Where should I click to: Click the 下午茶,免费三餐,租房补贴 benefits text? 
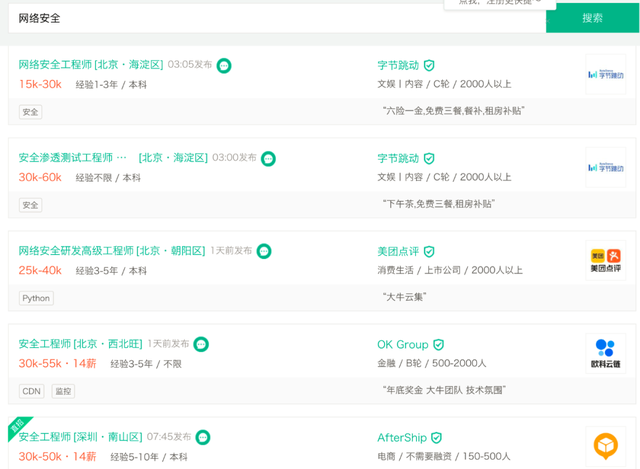[439, 204]
